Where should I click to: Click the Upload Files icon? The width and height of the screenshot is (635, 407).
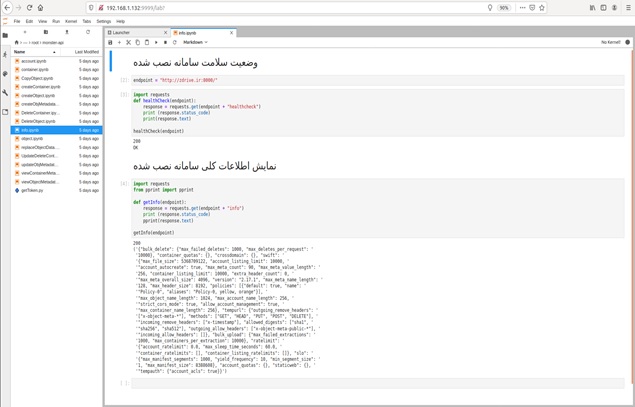67,32
